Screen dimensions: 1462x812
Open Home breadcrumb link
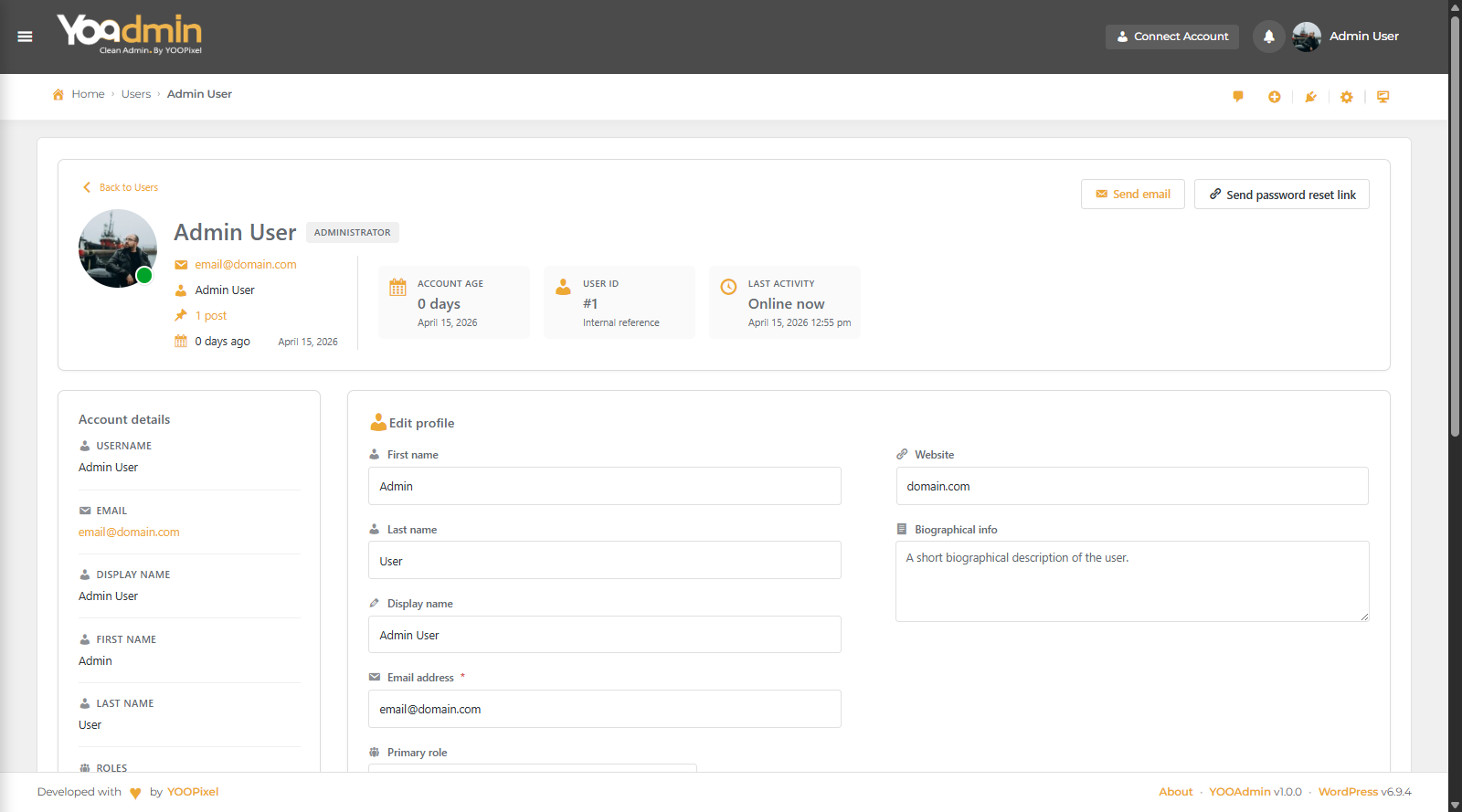coord(89,94)
